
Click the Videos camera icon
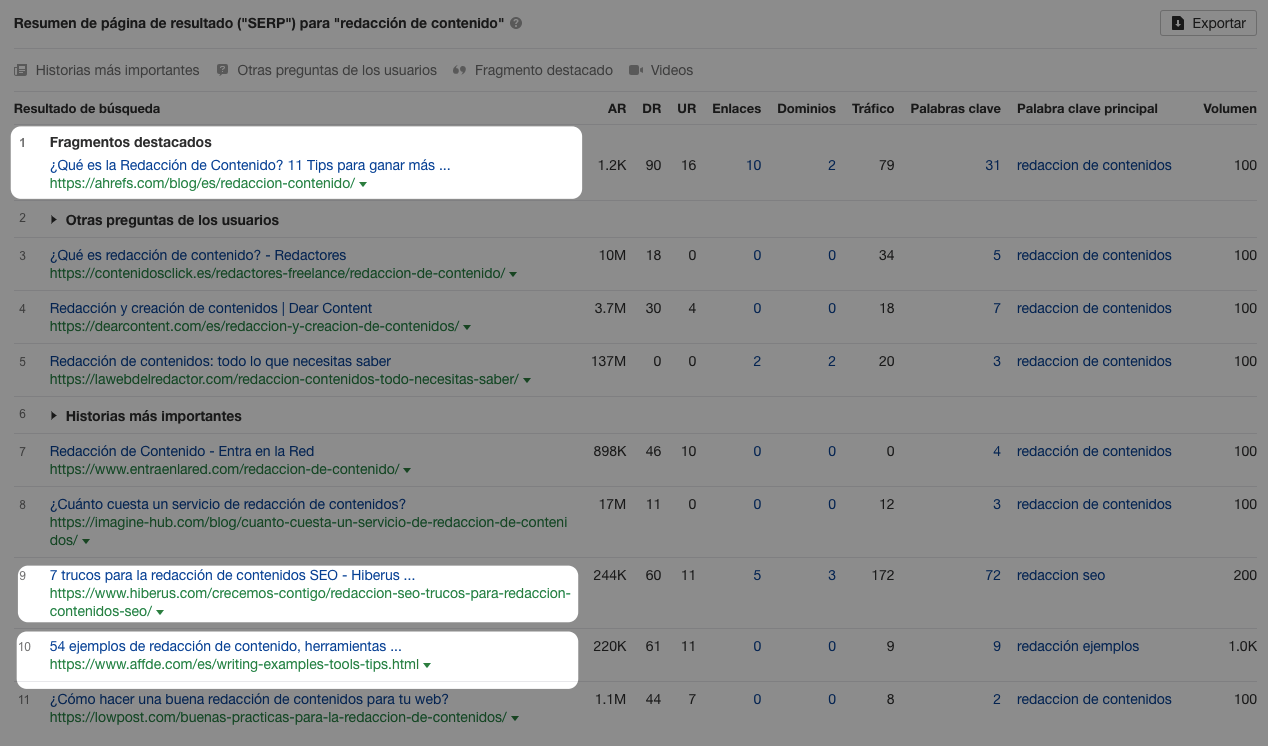[x=636, y=71]
